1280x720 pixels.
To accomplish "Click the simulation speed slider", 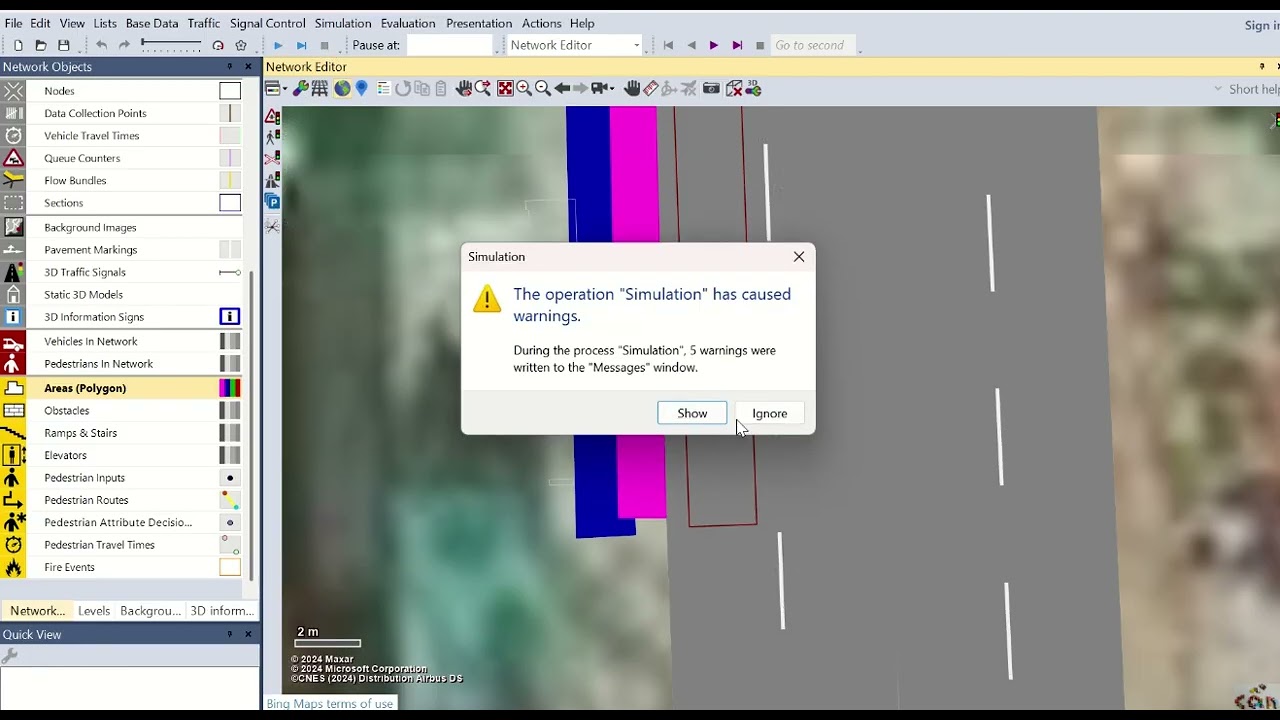I will click(x=171, y=44).
